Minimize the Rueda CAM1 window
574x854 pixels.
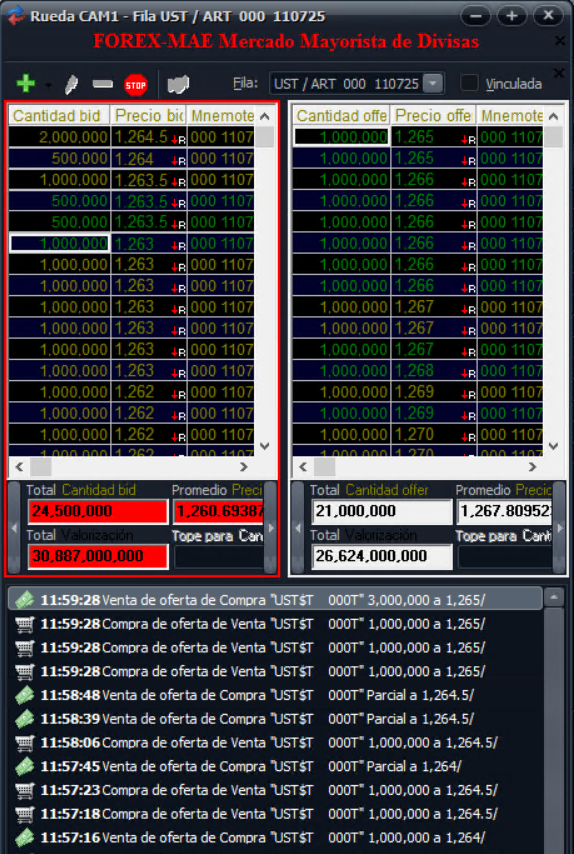pyautogui.click(x=475, y=15)
